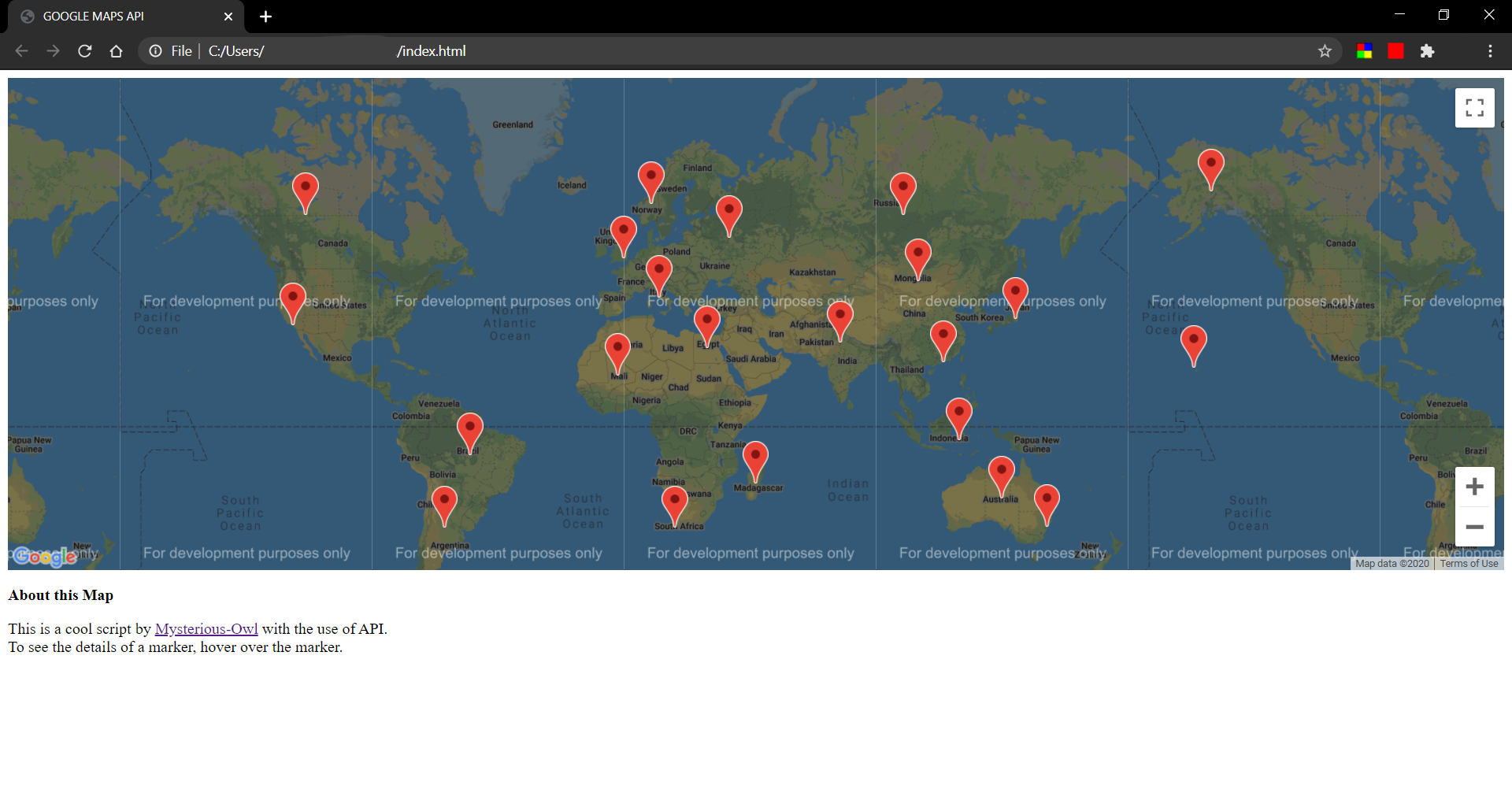The image size is (1512, 800).
Task: Reload the current page
Action: (x=85, y=51)
